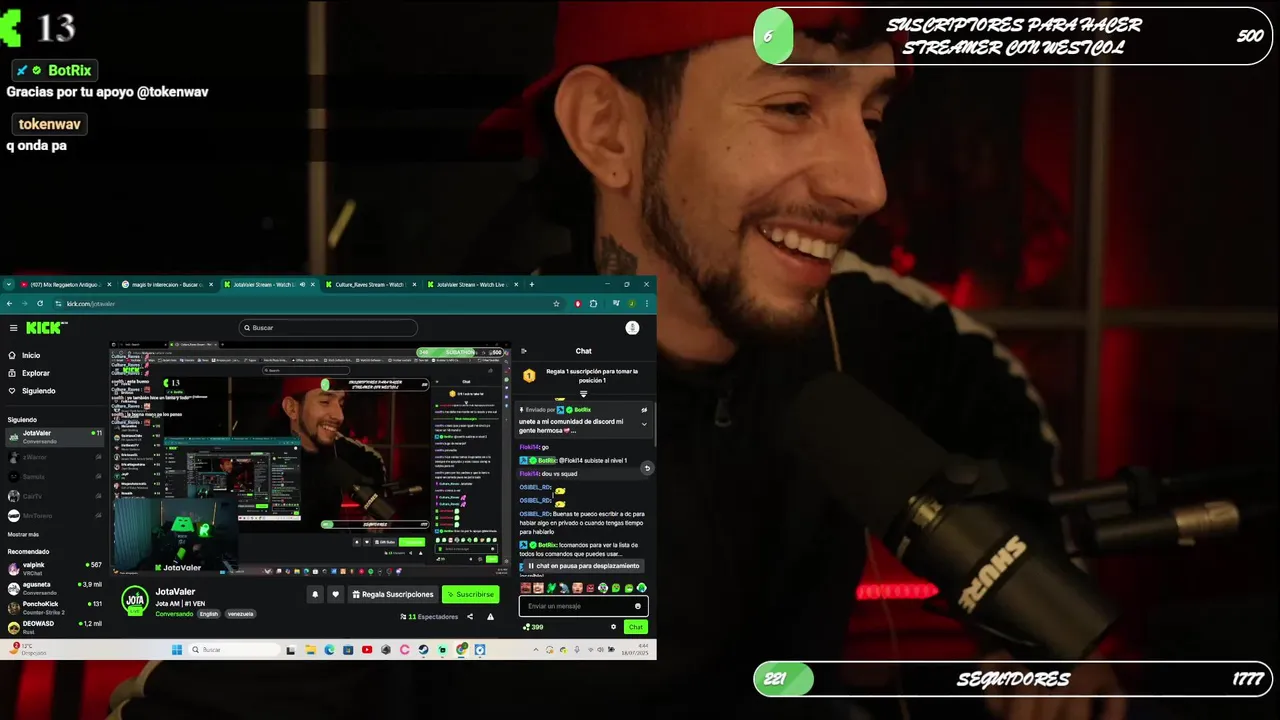Show hidden system tray icons
The width and height of the screenshot is (1280, 720).
[537, 650]
